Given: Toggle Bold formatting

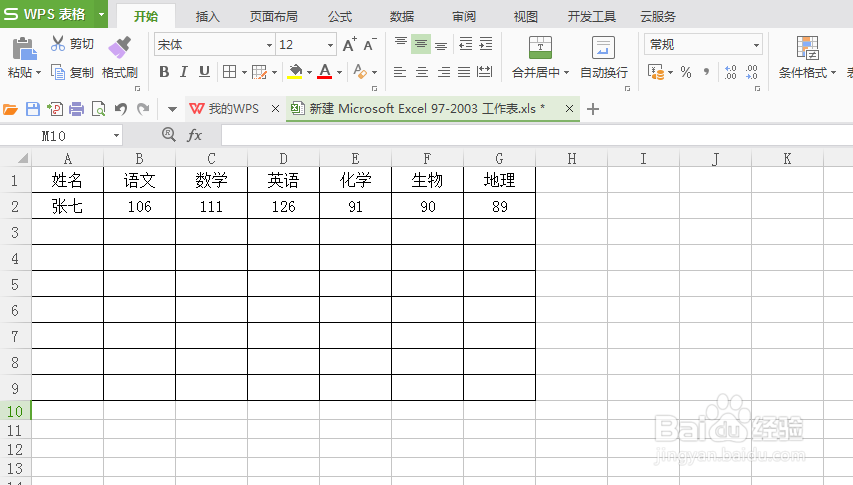Looking at the screenshot, I should pyautogui.click(x=164, y=72).
